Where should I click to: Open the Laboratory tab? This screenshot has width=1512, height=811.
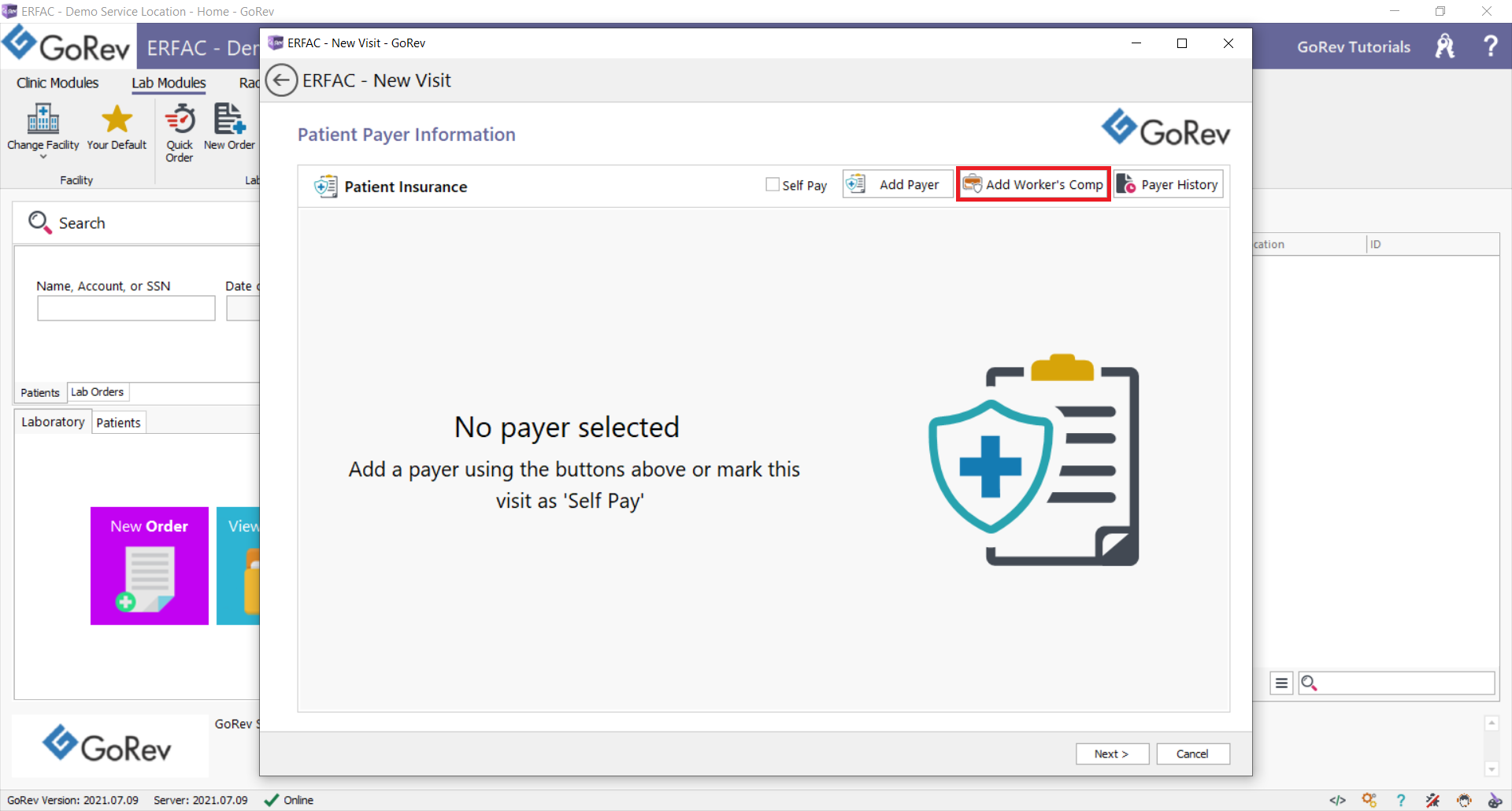53,422
